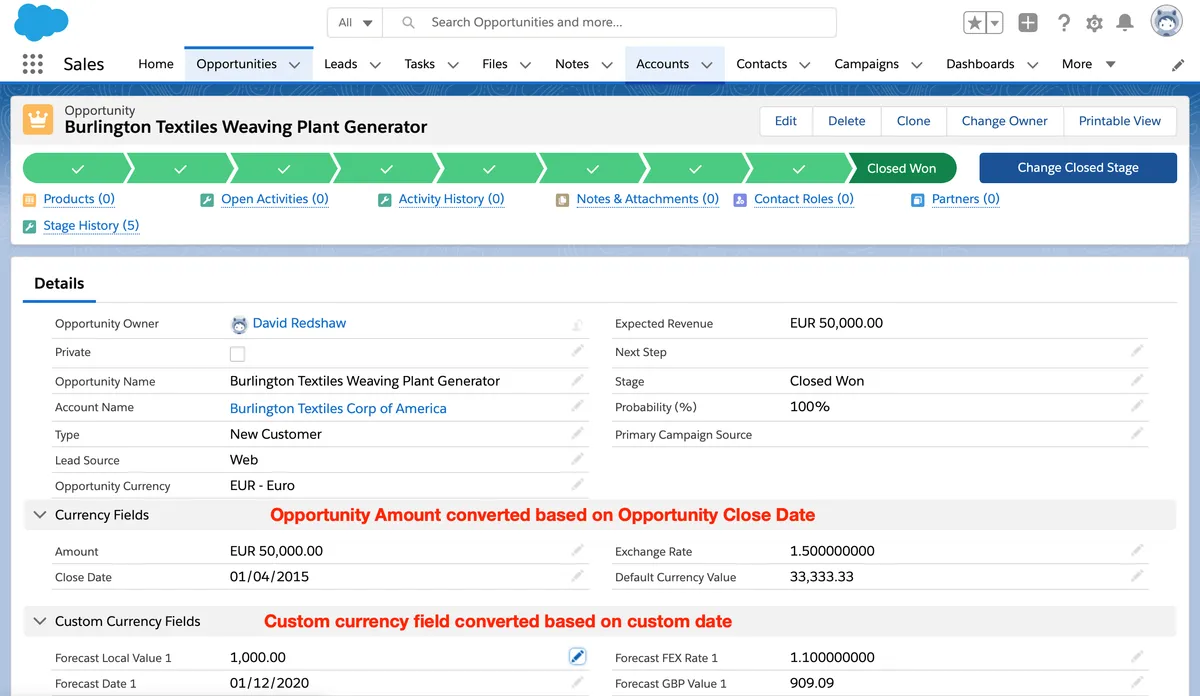This screenshot has height=696, width=1200.
Task: Go to the Home tab
Action: pyautogui.click(x=156, y=64)
